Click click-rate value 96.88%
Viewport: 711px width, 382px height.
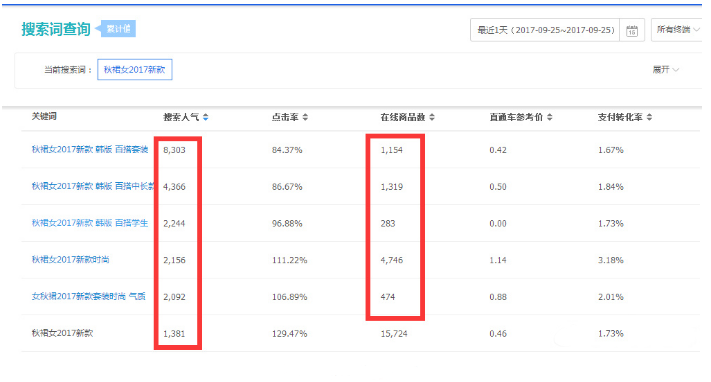click(287, 223)
